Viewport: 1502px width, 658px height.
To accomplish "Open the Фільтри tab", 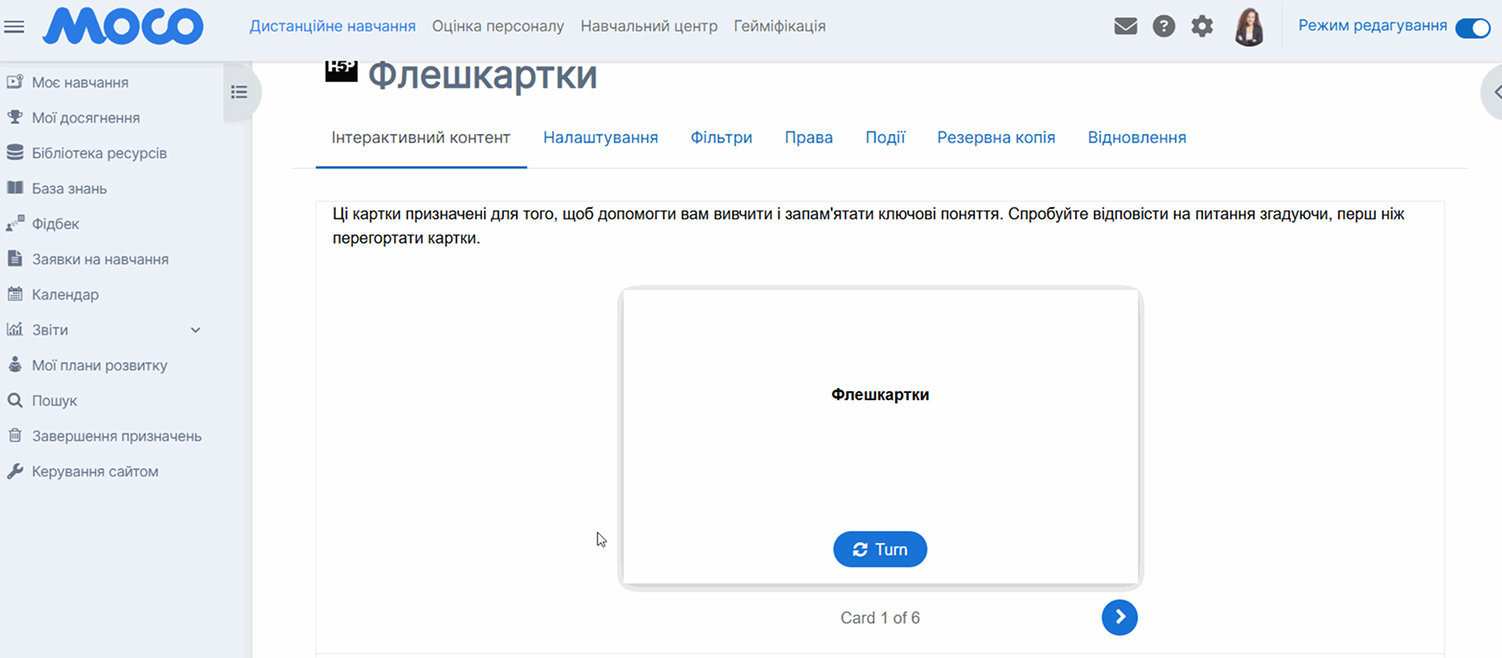I will 721,137.
